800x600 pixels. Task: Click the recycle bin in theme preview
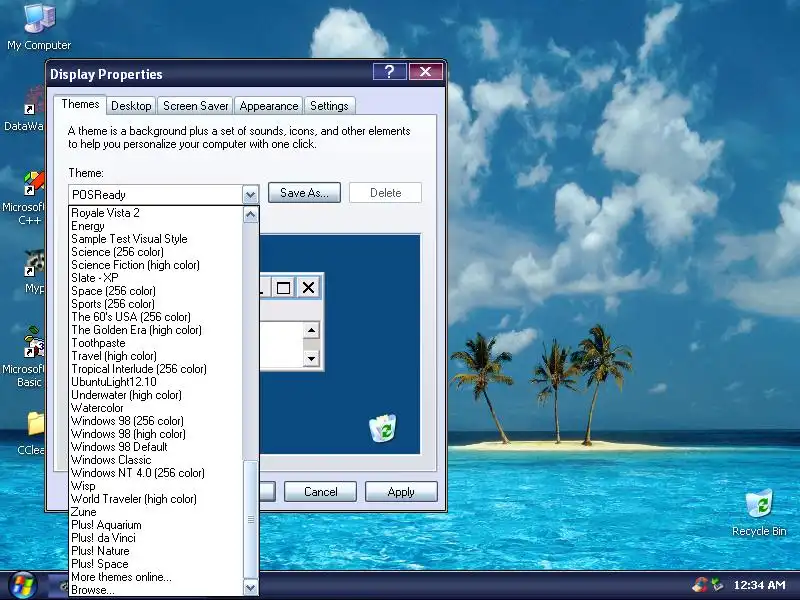tap(383, 428)
